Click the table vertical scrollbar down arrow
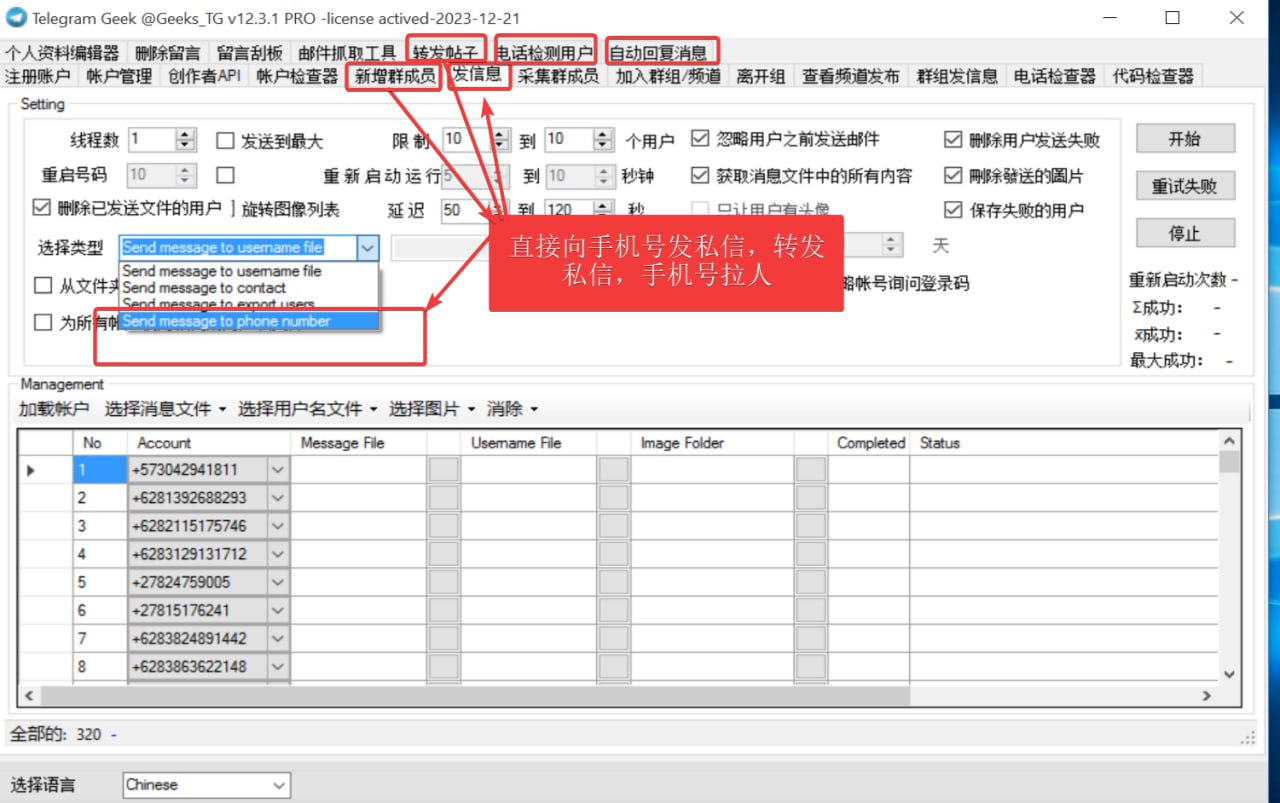 [1230, 675]
